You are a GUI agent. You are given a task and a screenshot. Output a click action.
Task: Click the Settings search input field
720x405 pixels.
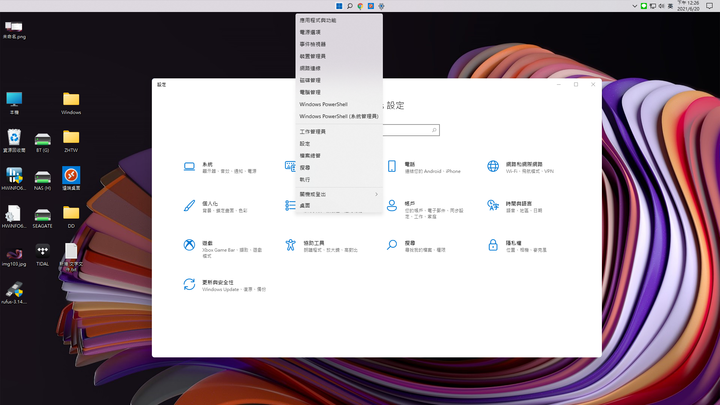411,130
